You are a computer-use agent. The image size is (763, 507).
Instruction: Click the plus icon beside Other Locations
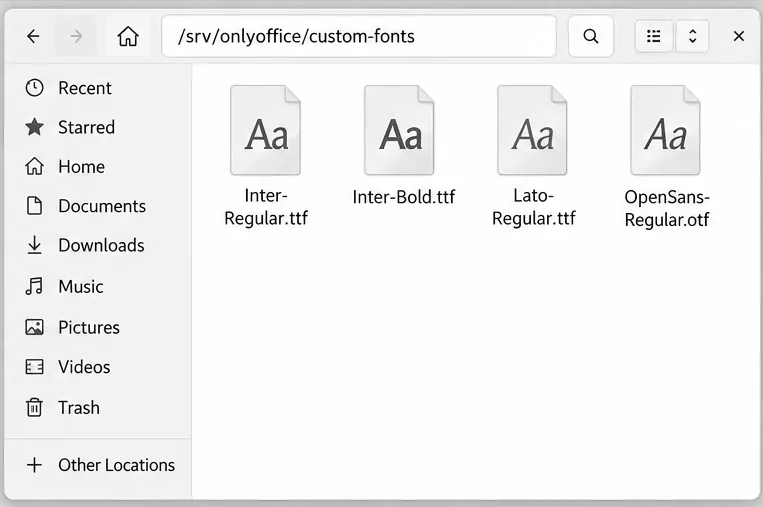(35, 465)
